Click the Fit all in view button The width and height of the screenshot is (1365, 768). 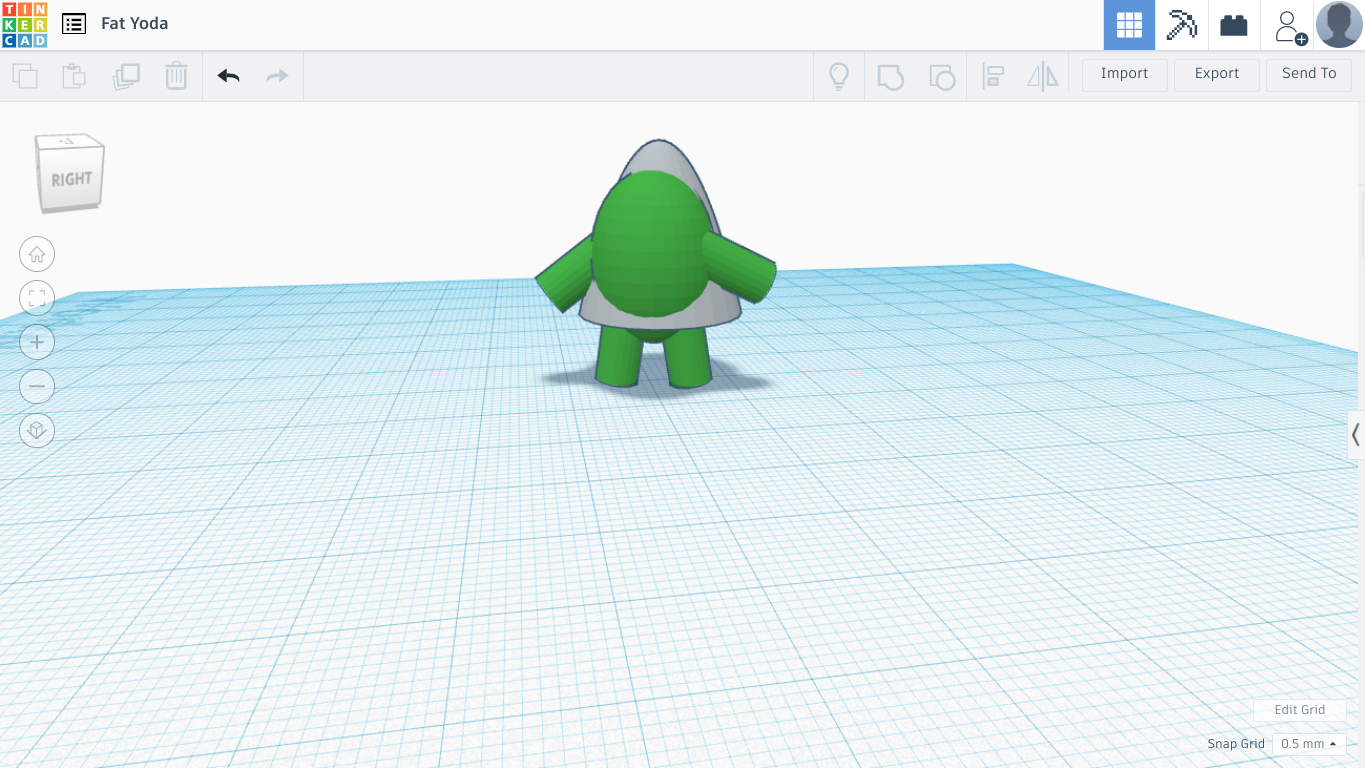click(x=37, y=298)
